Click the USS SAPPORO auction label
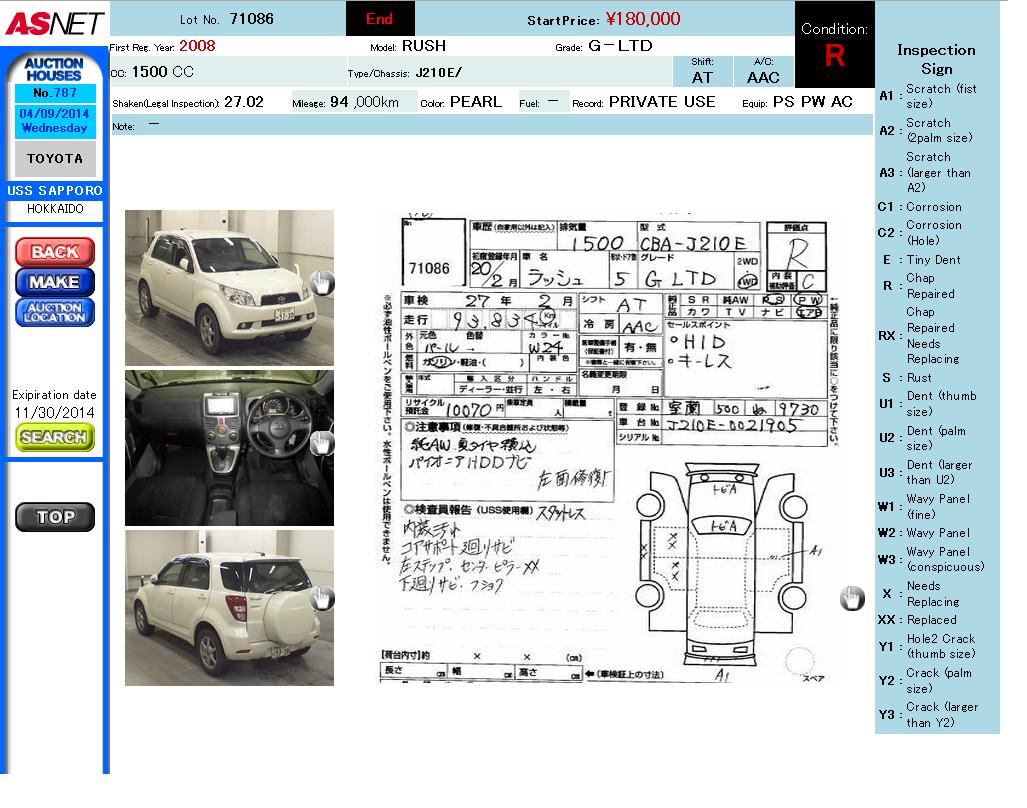Viewport: 1027px width, 808px height. [55, 191]
